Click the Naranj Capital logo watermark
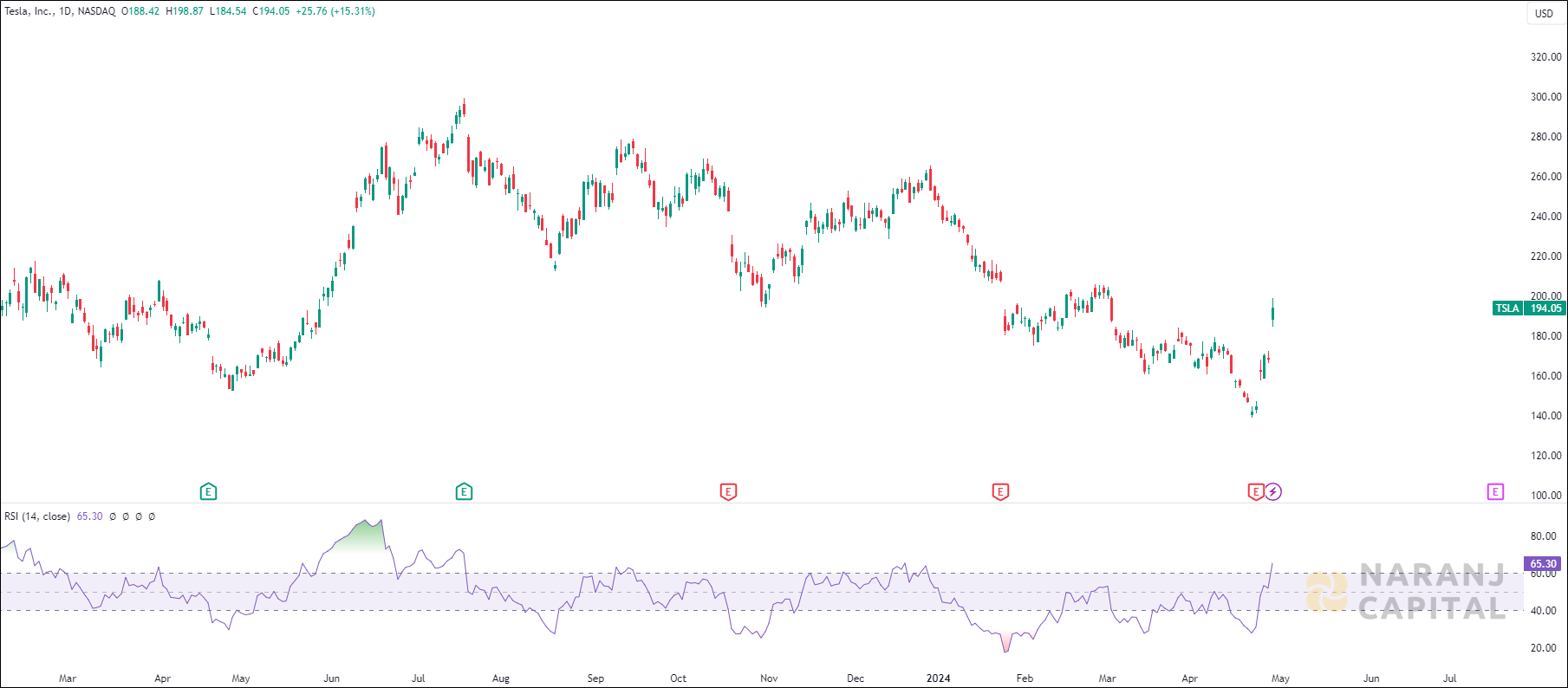The width and height of the screenshot is (1568, 688). click(1406, 592)
